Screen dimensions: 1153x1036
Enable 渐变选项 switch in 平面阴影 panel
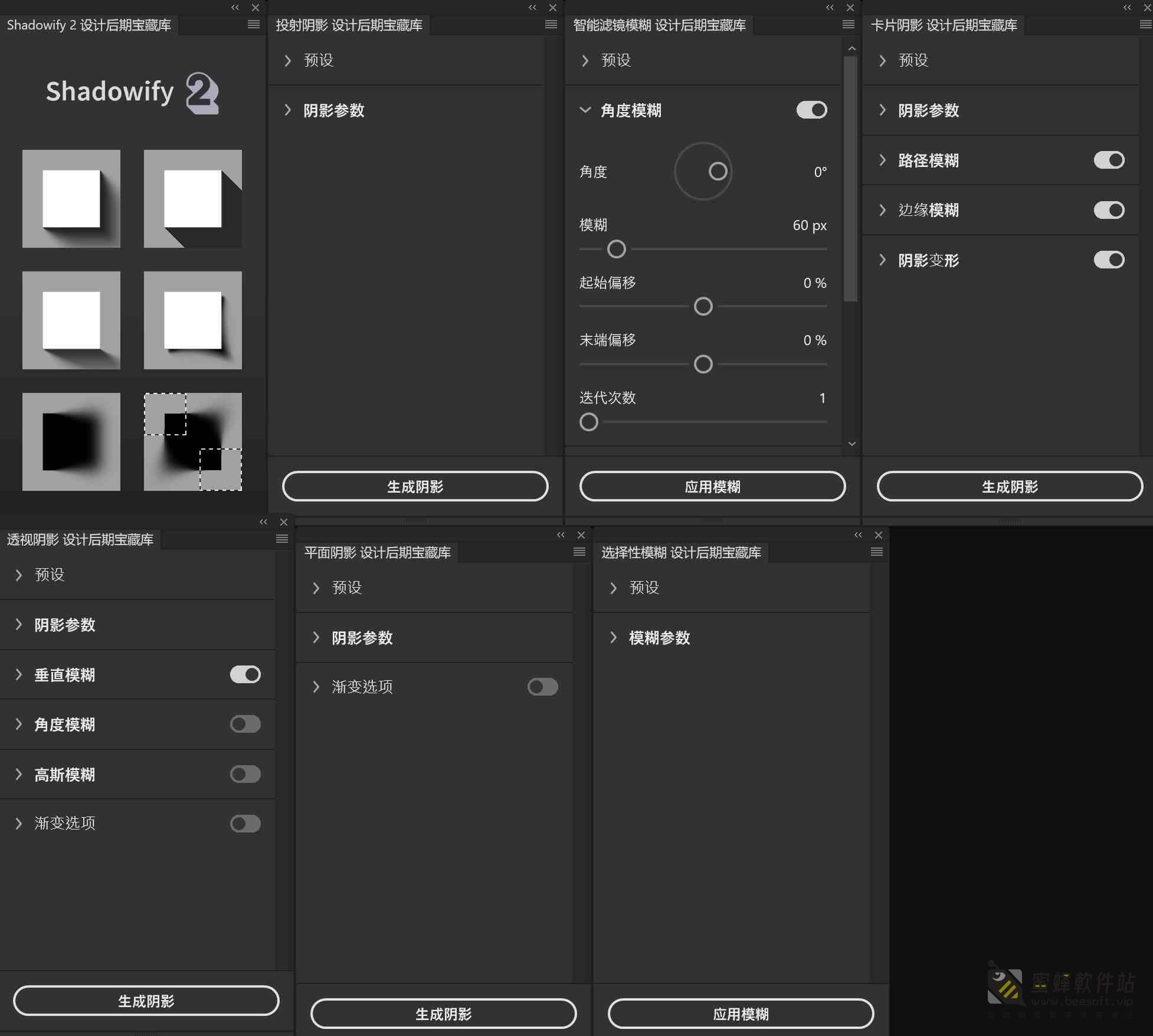(x=543, y=687)
